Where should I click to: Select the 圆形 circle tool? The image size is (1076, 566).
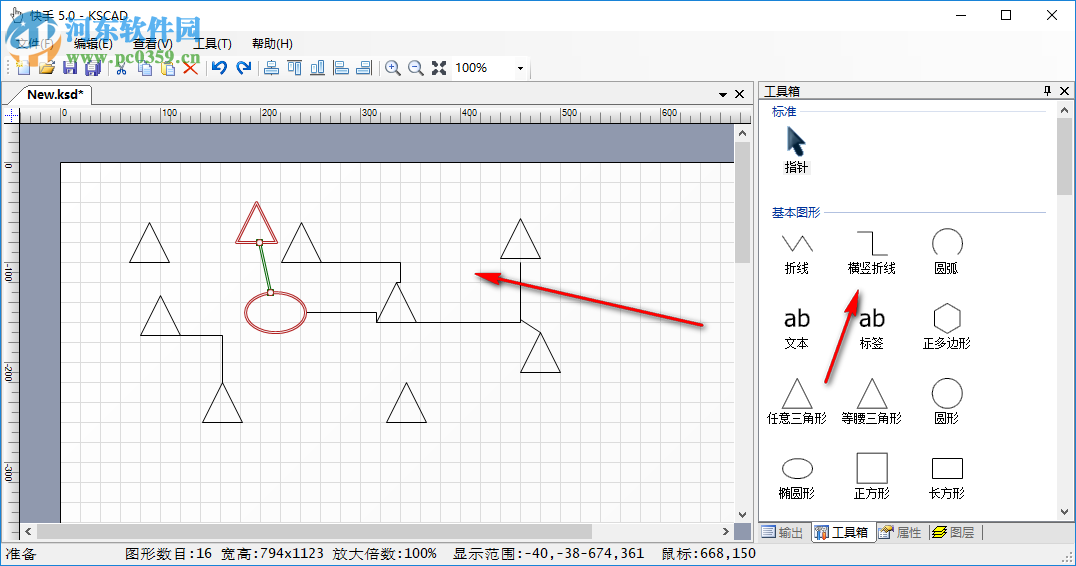(x=946, y=401)
